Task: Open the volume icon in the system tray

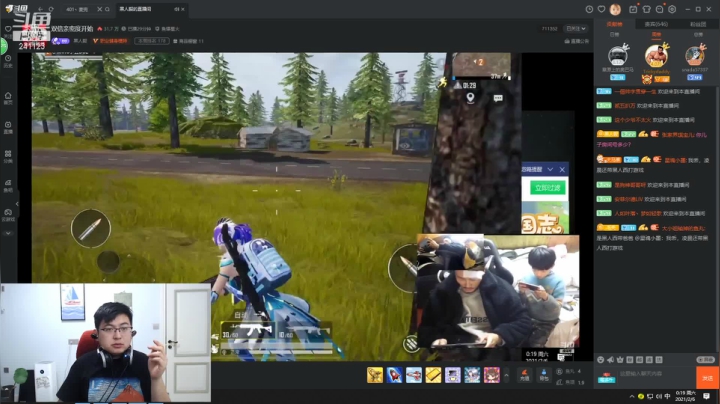Action: 659,396
